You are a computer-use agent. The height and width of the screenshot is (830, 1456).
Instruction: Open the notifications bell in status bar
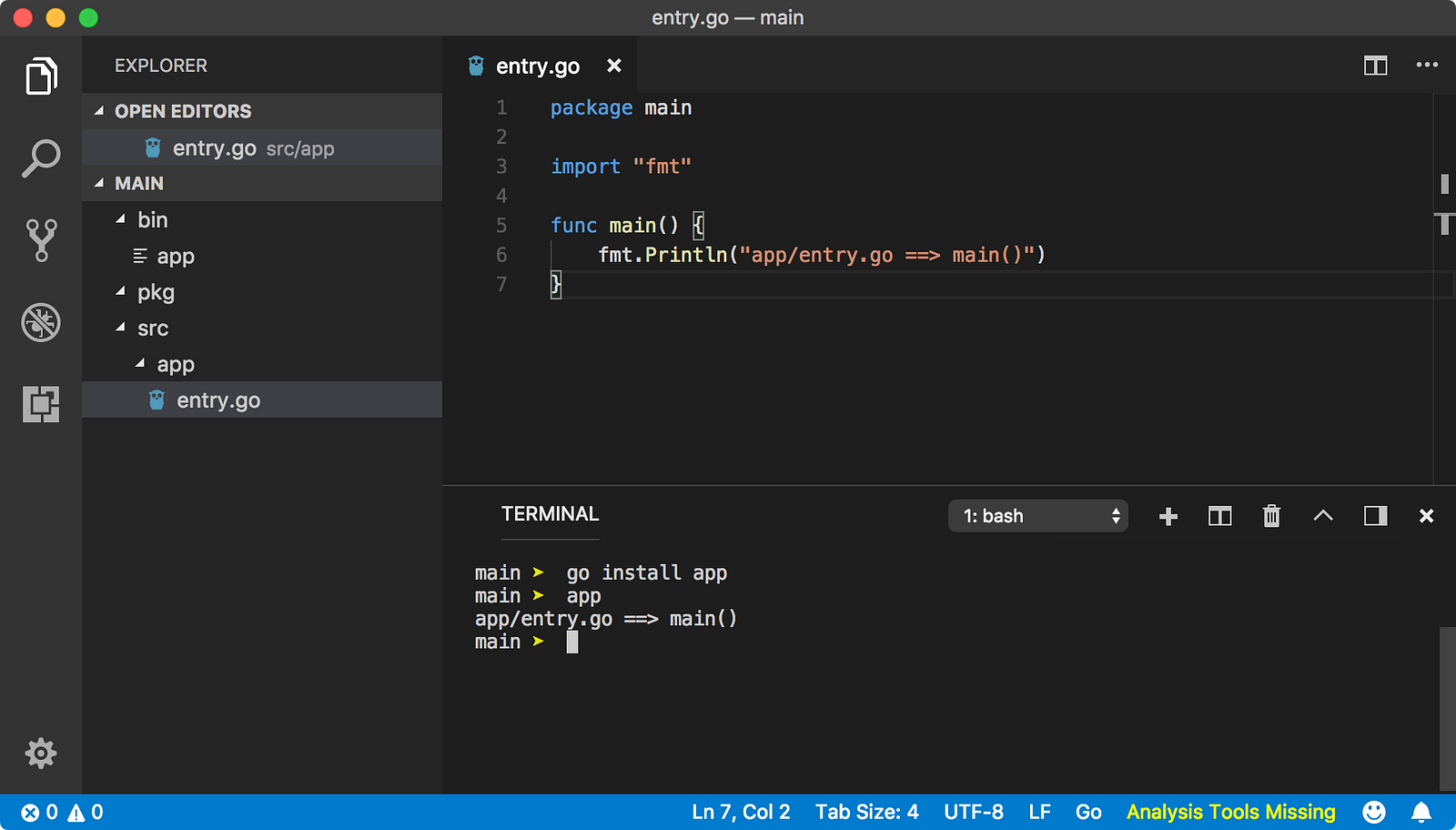[x=1421, y=812]
